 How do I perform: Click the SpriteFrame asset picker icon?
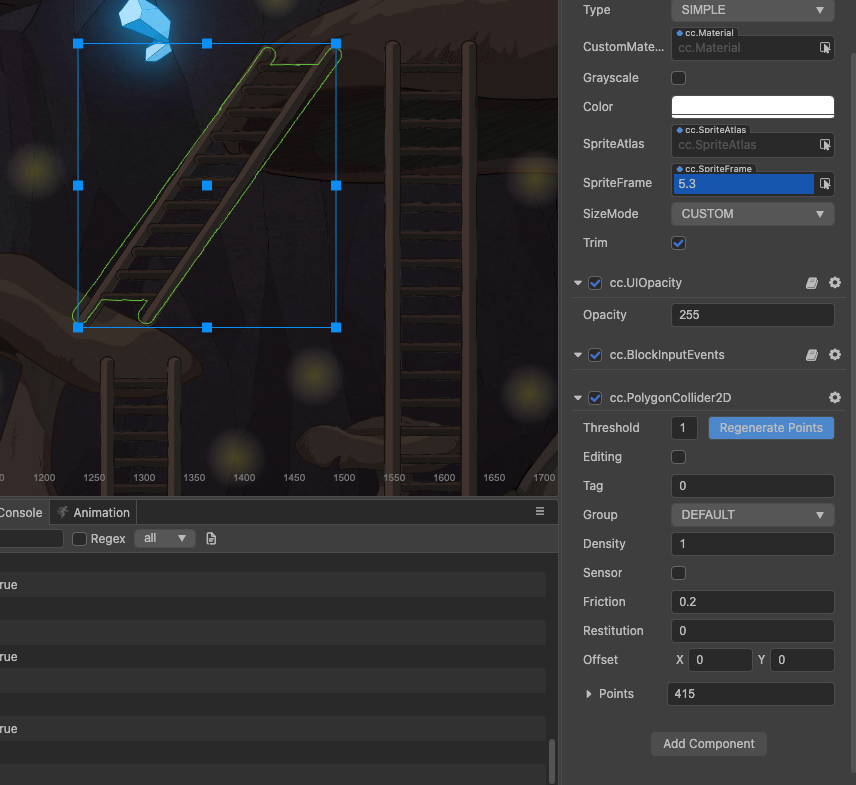825,184
